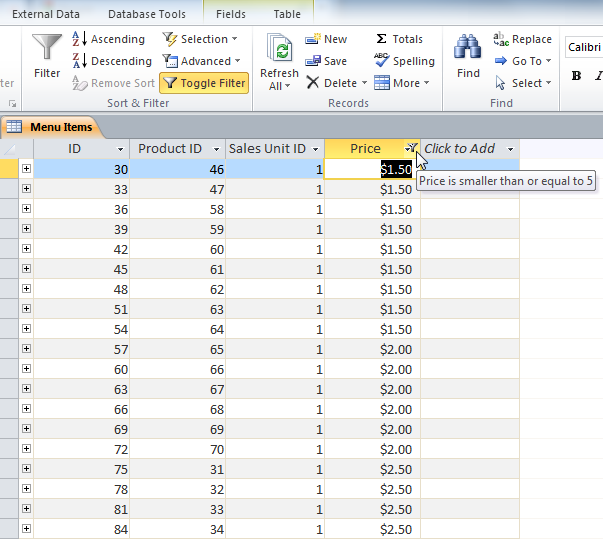Select the Sales Unit ID column header
This screenshot has width=603, height=539.
tap(267, 148)
